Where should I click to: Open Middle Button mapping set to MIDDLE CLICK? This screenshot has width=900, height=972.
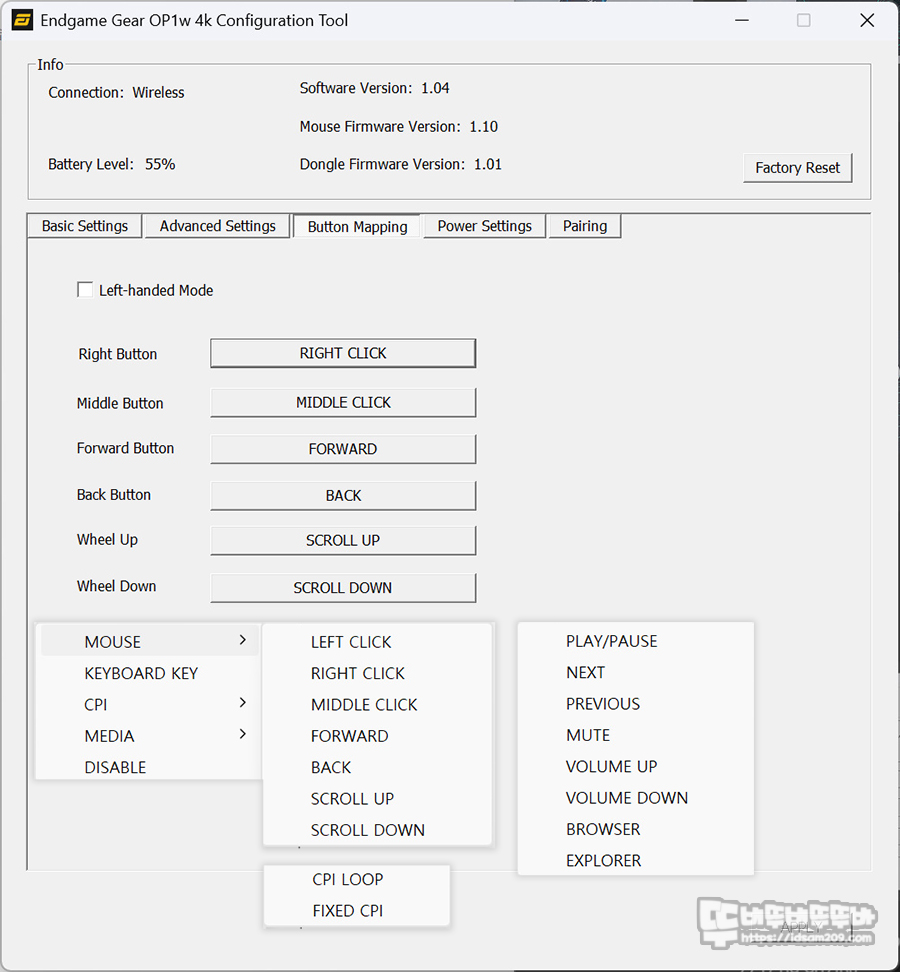343,402
